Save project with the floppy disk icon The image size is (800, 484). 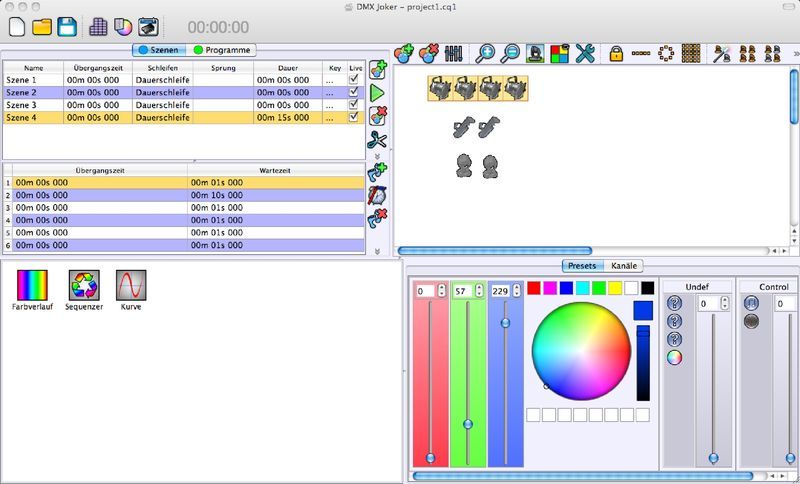[67, 27]
